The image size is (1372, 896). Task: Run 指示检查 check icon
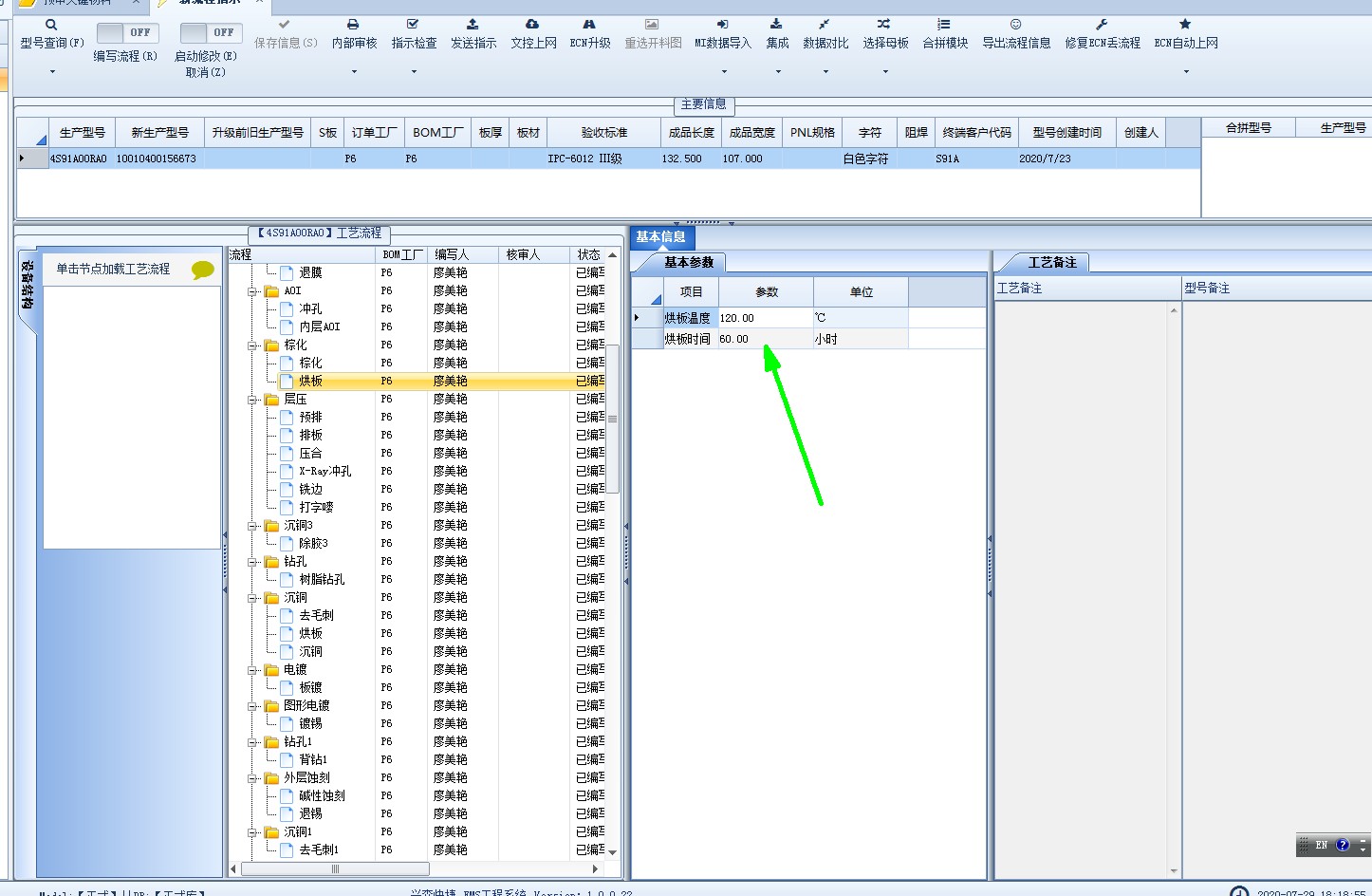click(413, 25)
